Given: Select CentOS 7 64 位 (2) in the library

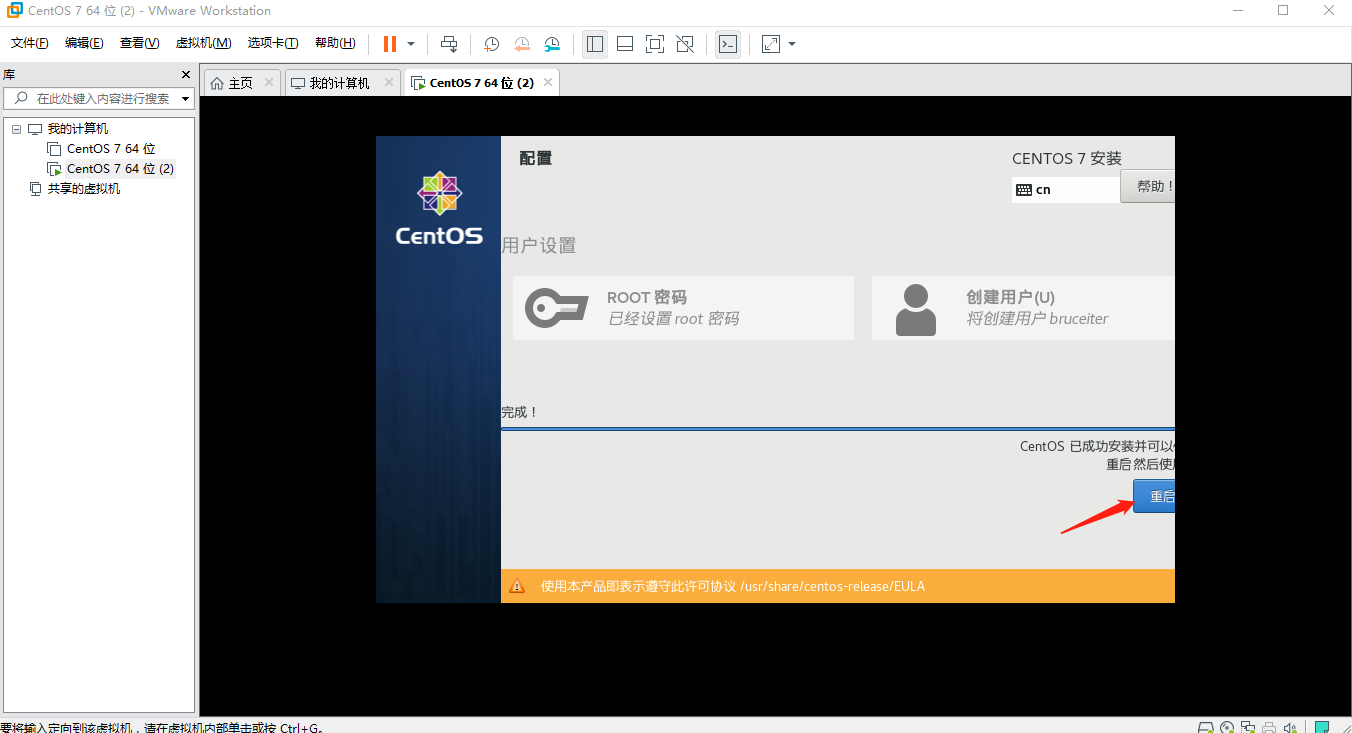Looking at the screenshot, I should (x=120, y=169).
